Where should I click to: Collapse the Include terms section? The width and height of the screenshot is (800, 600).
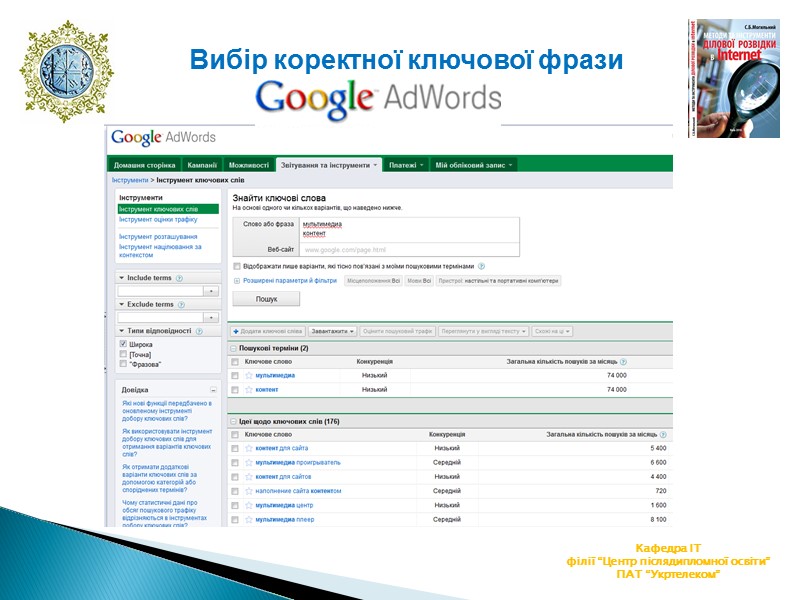122,278
